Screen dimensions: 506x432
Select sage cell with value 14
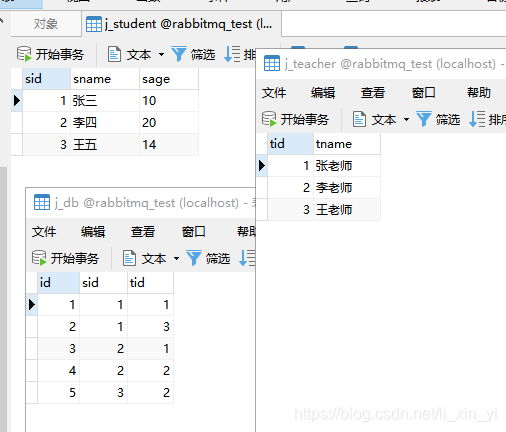(169, 145)
